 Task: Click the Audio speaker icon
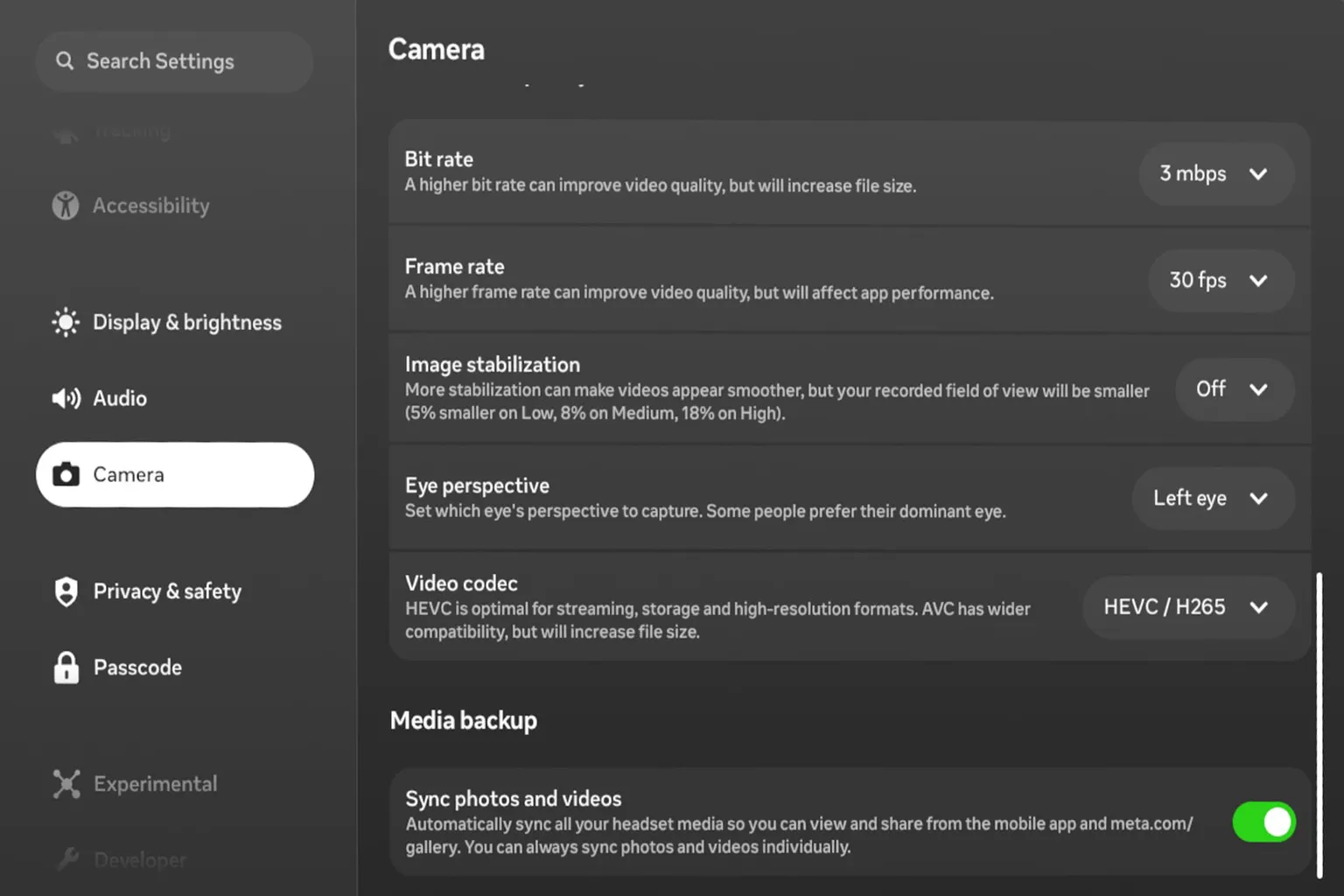coord(66,399)
